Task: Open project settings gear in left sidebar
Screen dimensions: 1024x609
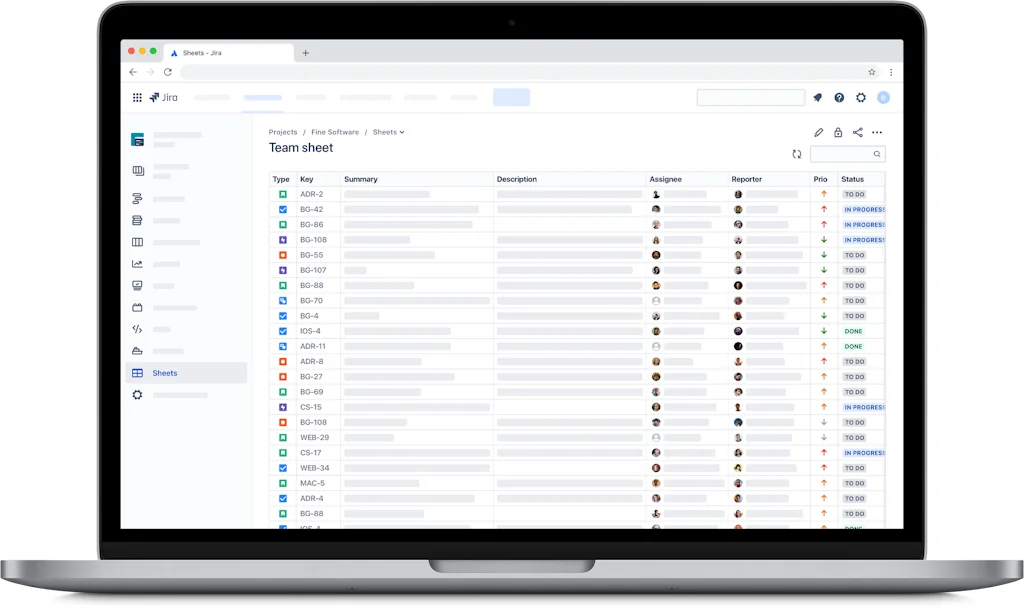Action: [138, 395]
